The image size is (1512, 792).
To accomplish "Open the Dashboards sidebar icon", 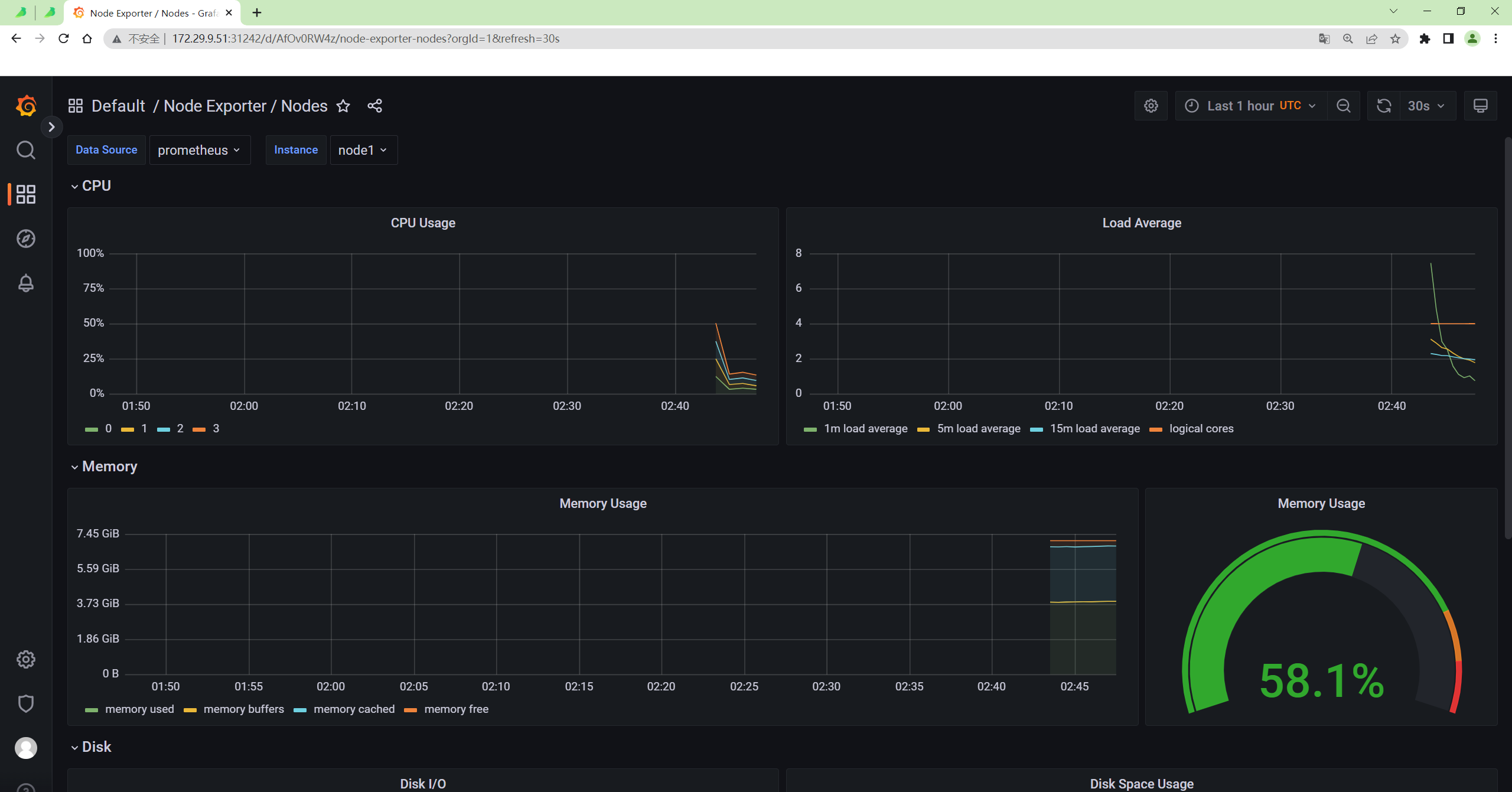I will coord(26,194).
